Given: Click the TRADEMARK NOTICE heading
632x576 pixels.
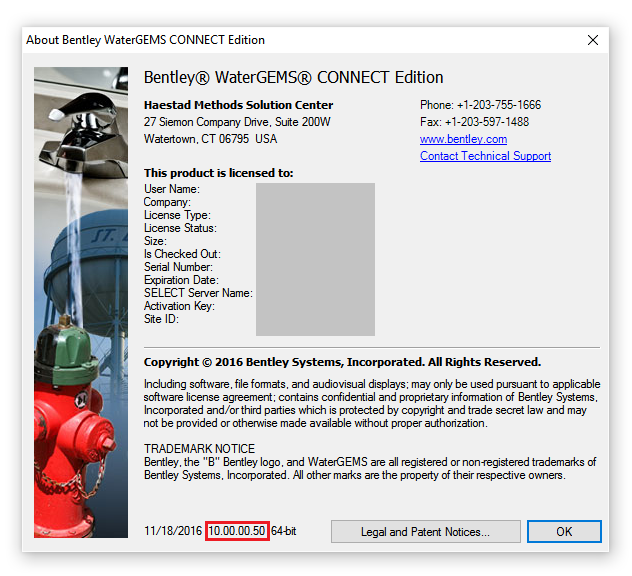Looking at the screenshot, I should pos(200,449).
